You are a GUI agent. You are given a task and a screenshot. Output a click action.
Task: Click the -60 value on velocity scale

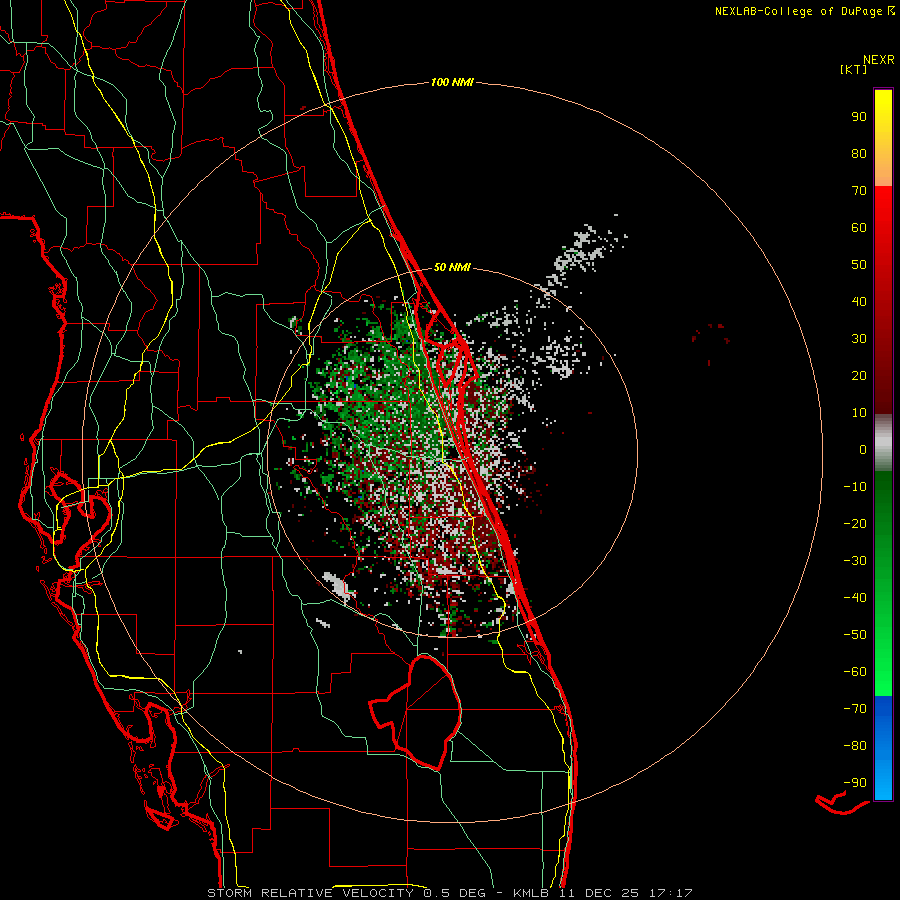(855, 672)
